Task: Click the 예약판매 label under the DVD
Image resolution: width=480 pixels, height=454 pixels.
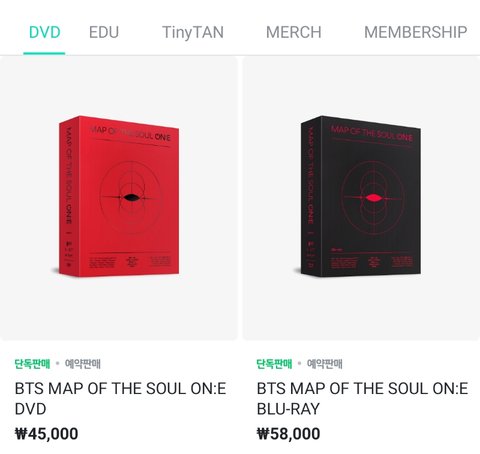Action: coord(83,363)
